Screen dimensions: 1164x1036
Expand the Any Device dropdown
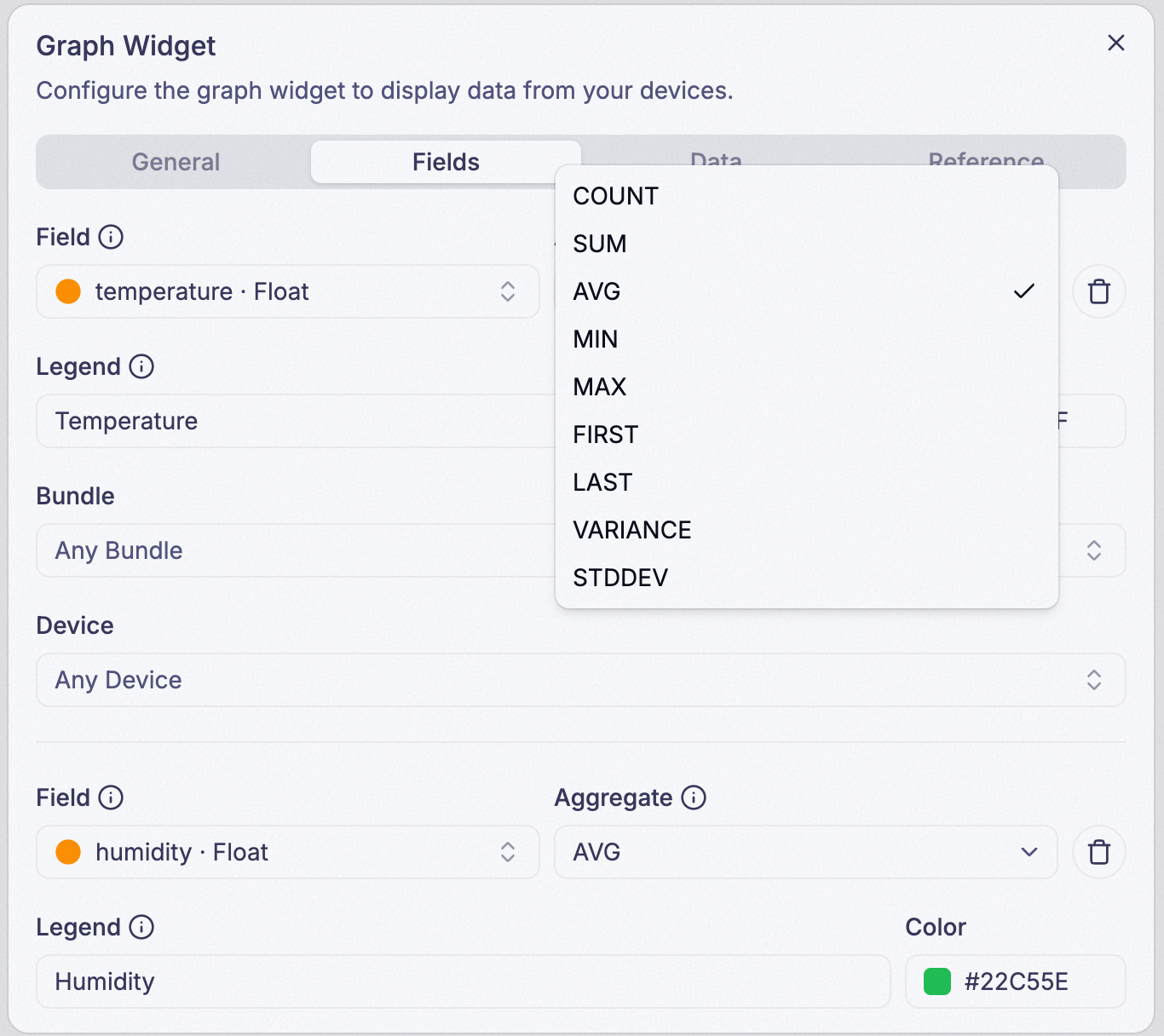pyautogui.click(x=581, y=680)
